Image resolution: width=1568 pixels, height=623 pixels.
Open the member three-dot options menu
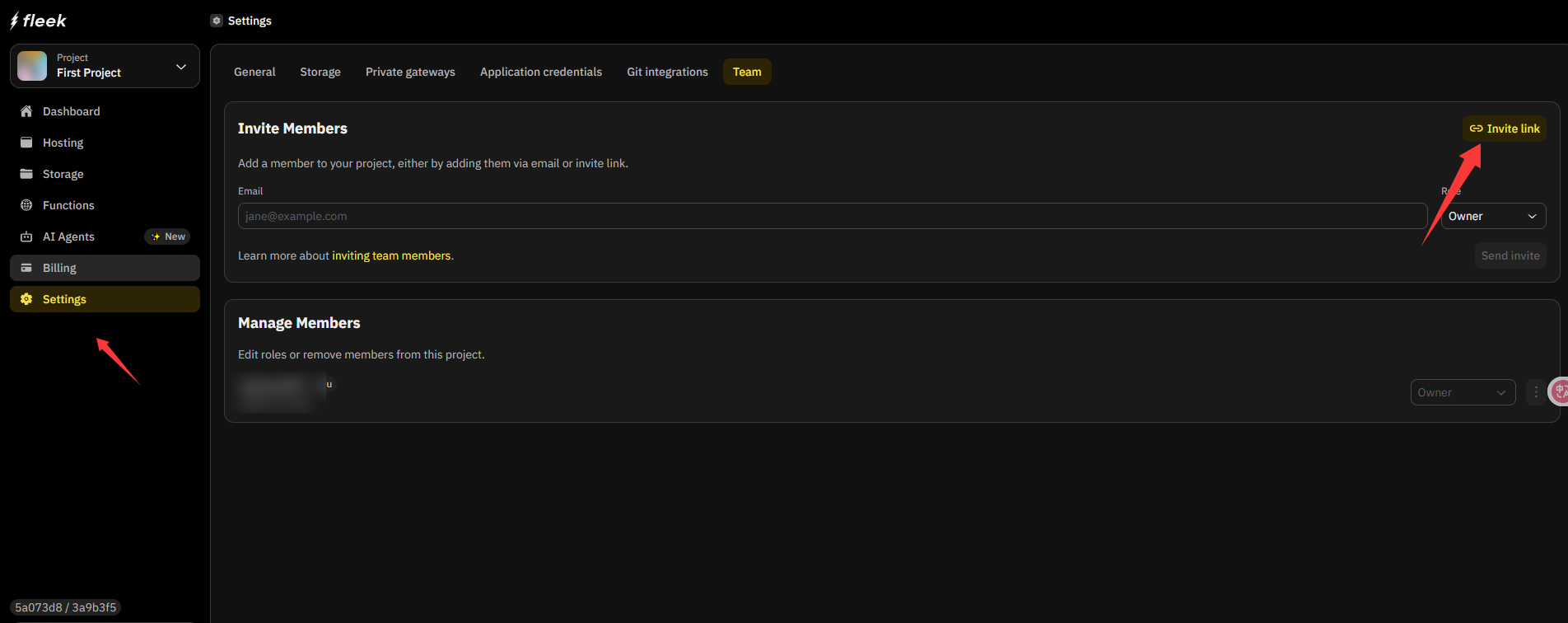click(x=1536, y=392)
